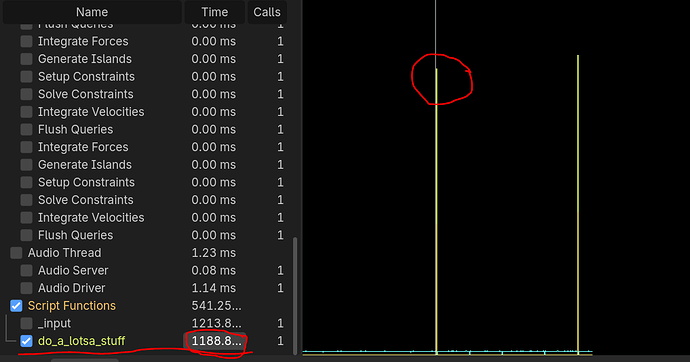Click the Time column header

pyautogui.click(x=214, y=12)
